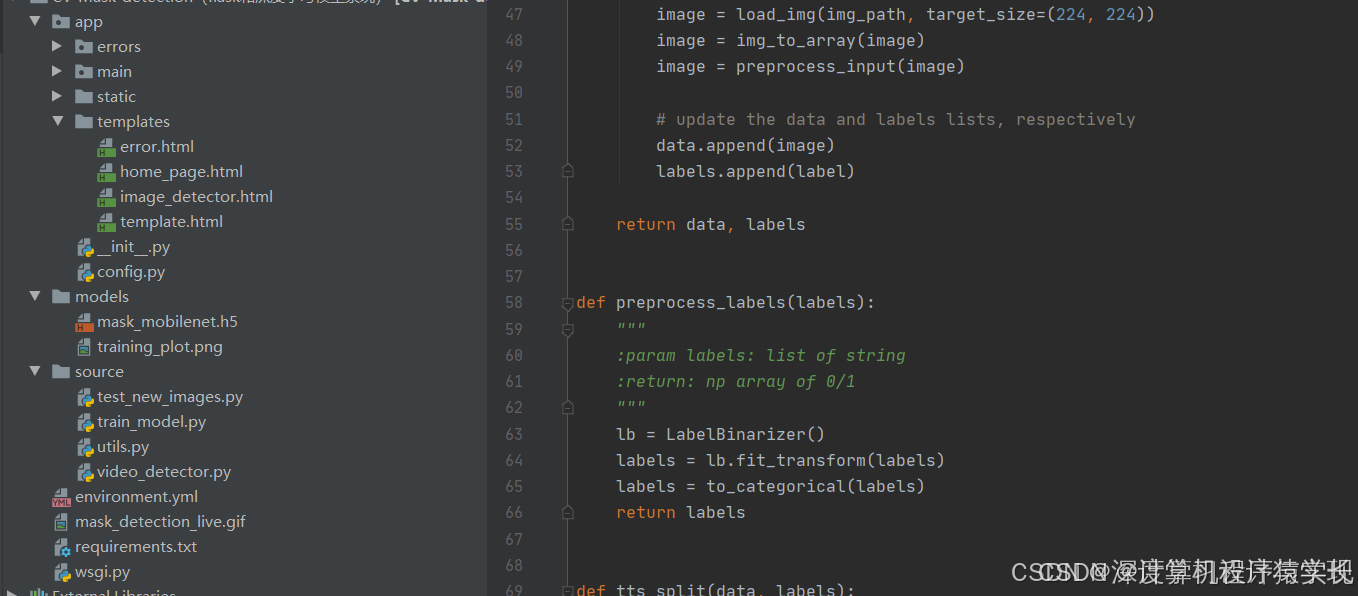This screenshot has height=596, width=1358.
Task: Click the text "lb = LabelBinarizer()"
Action: 721,434
